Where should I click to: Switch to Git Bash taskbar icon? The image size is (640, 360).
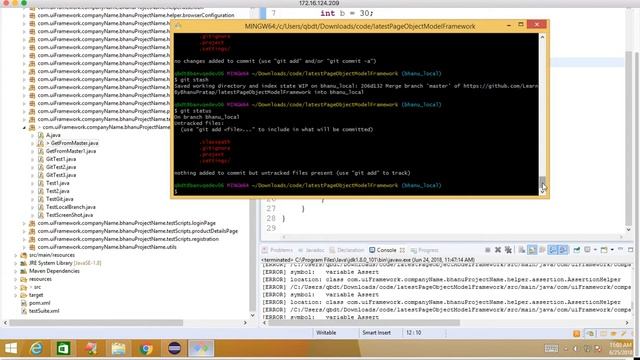[201, 349]
